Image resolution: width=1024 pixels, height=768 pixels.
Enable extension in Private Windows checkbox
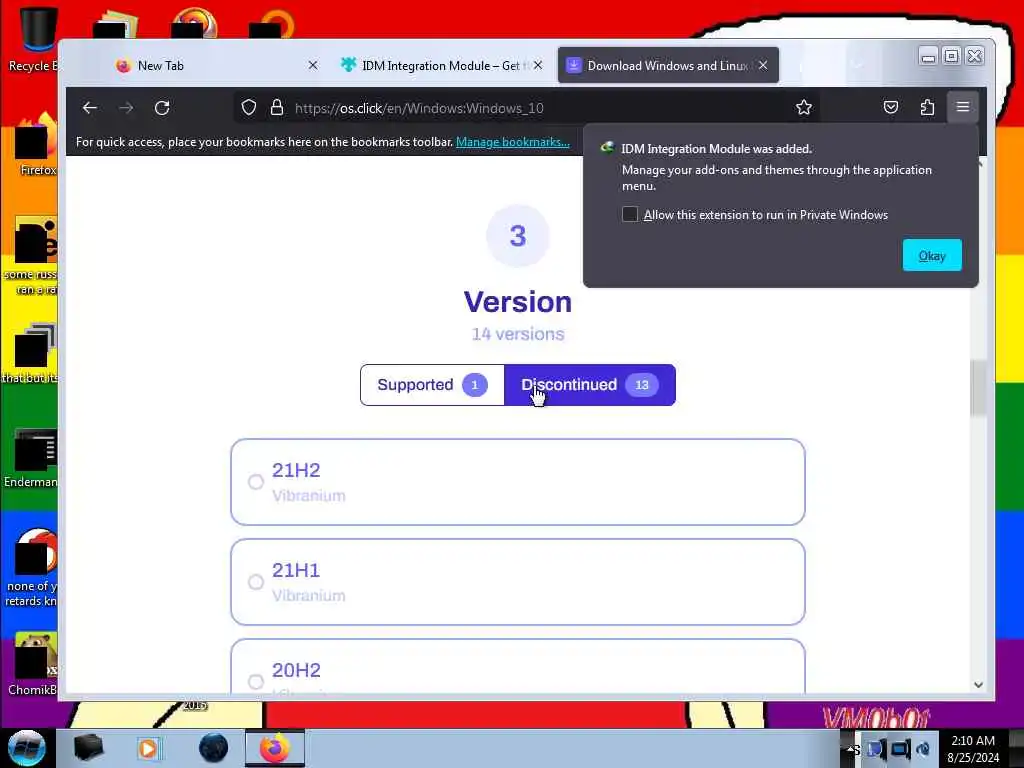(x=630, y=214)
